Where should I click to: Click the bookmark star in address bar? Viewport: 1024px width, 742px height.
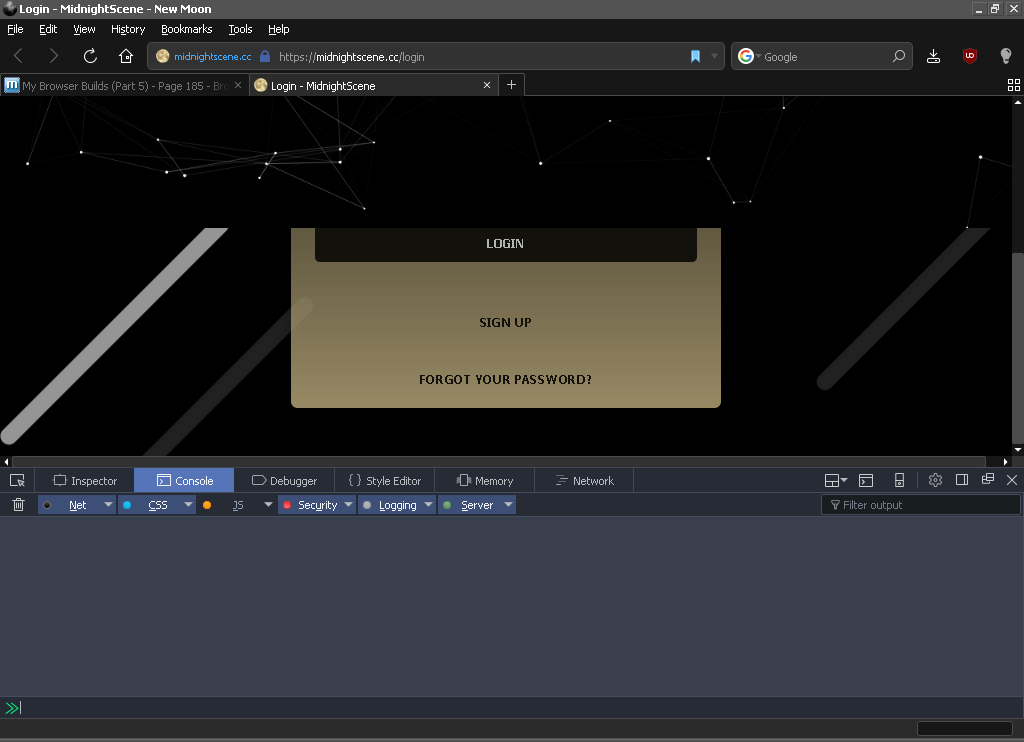tap(696, 57)
